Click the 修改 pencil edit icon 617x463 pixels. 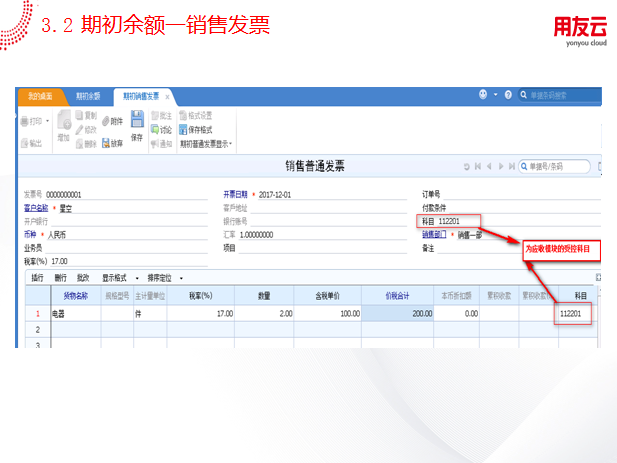79,129
